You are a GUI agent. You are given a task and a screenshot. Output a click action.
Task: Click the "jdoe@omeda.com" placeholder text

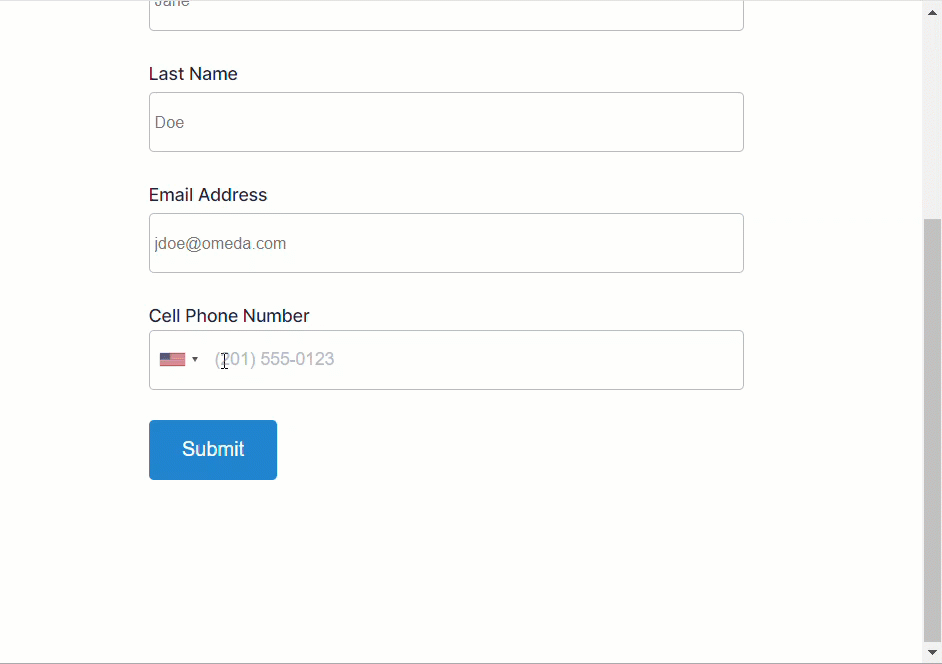coord(221,244)
